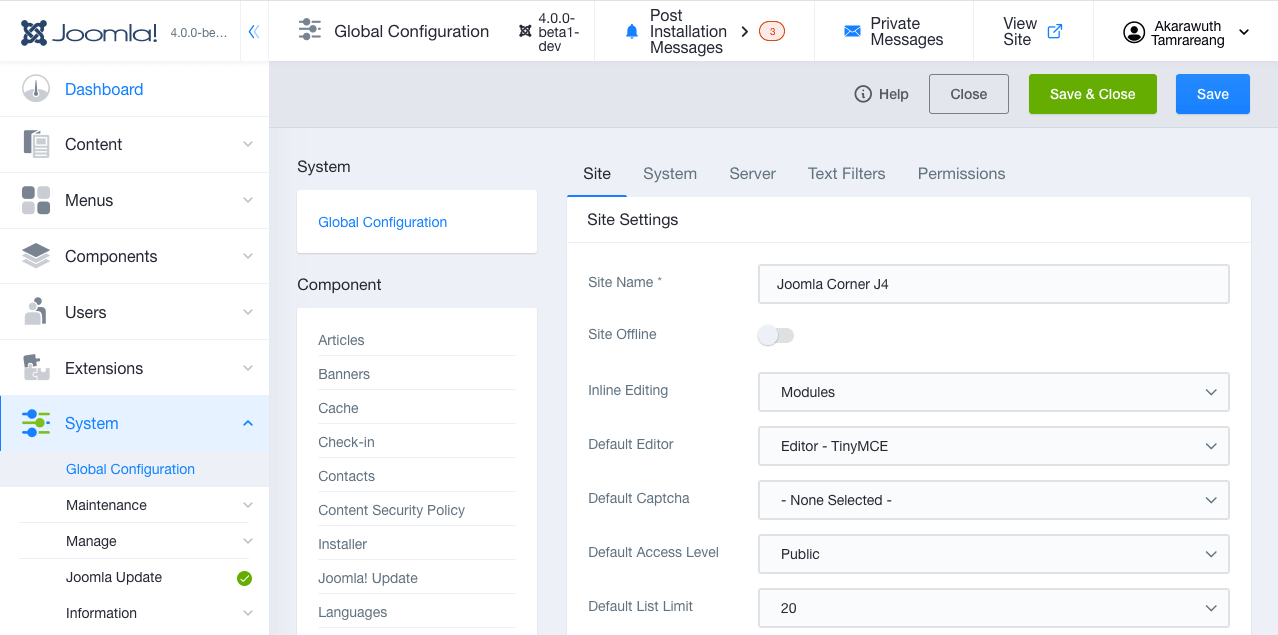The height and width of the screenshot is (635, 1278).
Task: Expand the Menus menu chevron
Action: click(248, 200)
